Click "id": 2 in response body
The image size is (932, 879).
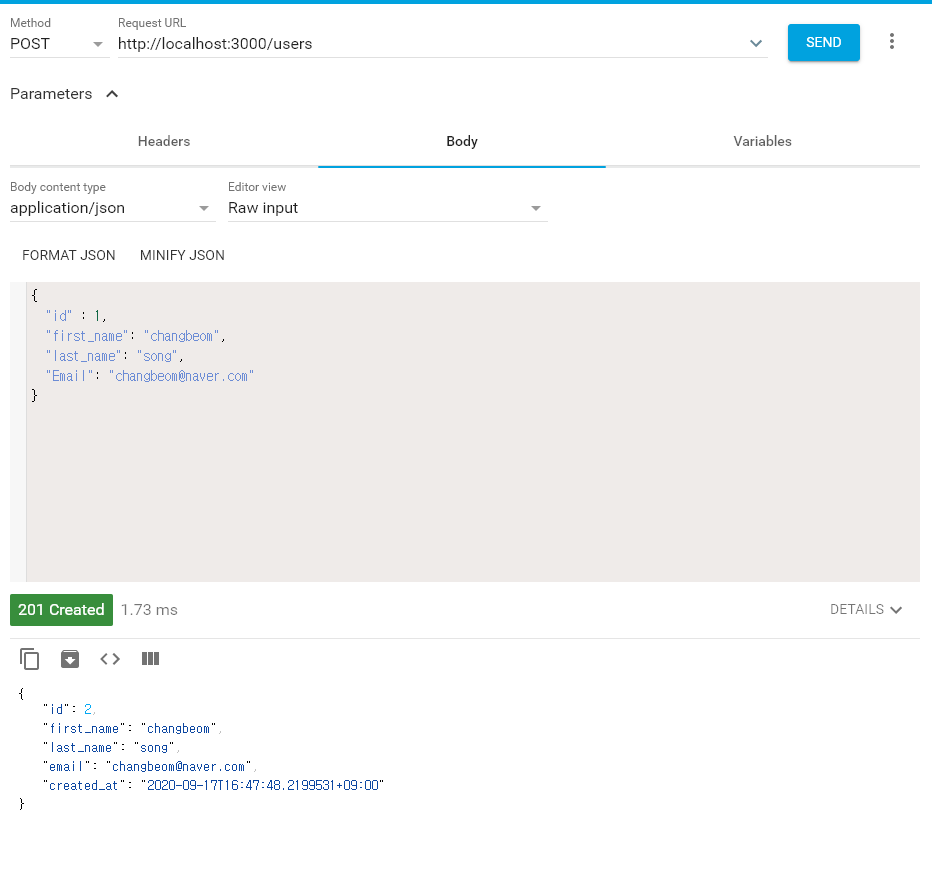pyautogui.click(x=69, y=709)
